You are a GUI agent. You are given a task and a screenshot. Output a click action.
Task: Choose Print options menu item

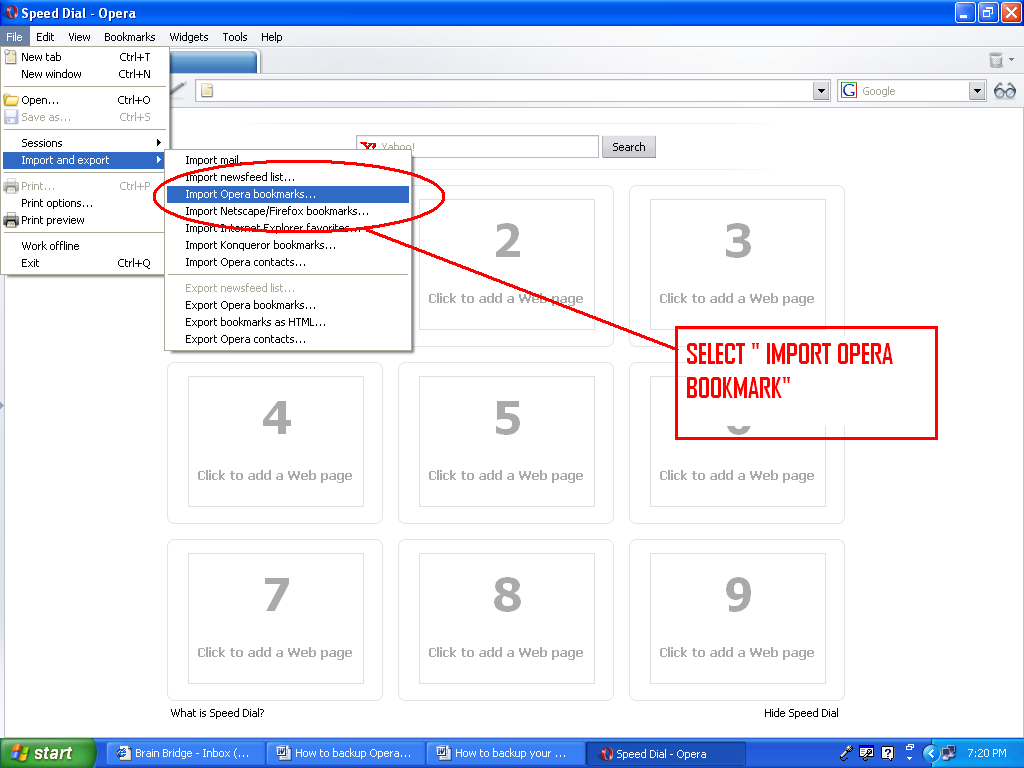click(84, 203)
